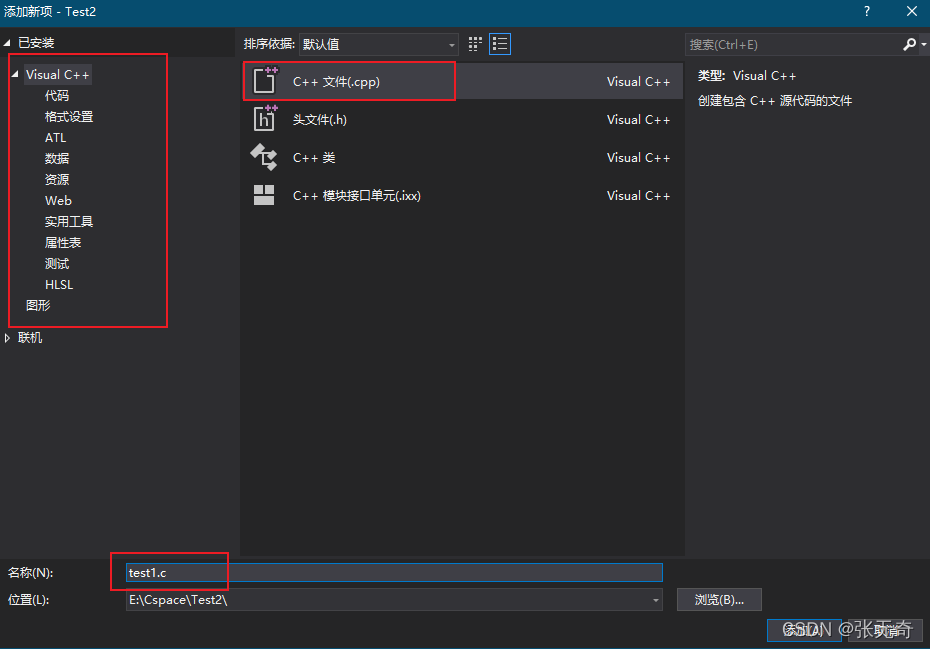Select the 属性表 category
The height and width of the screenshot is (649, 930).
tap(63, 243)
